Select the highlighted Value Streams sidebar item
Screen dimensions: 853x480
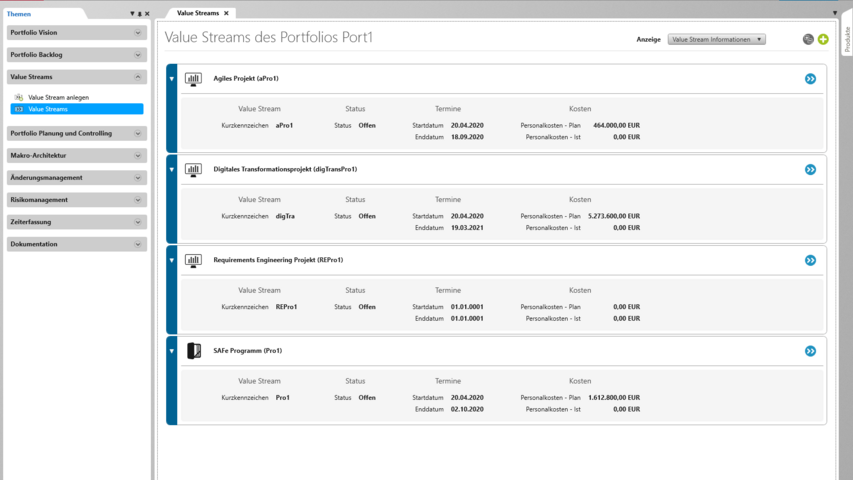pos(48,109)
